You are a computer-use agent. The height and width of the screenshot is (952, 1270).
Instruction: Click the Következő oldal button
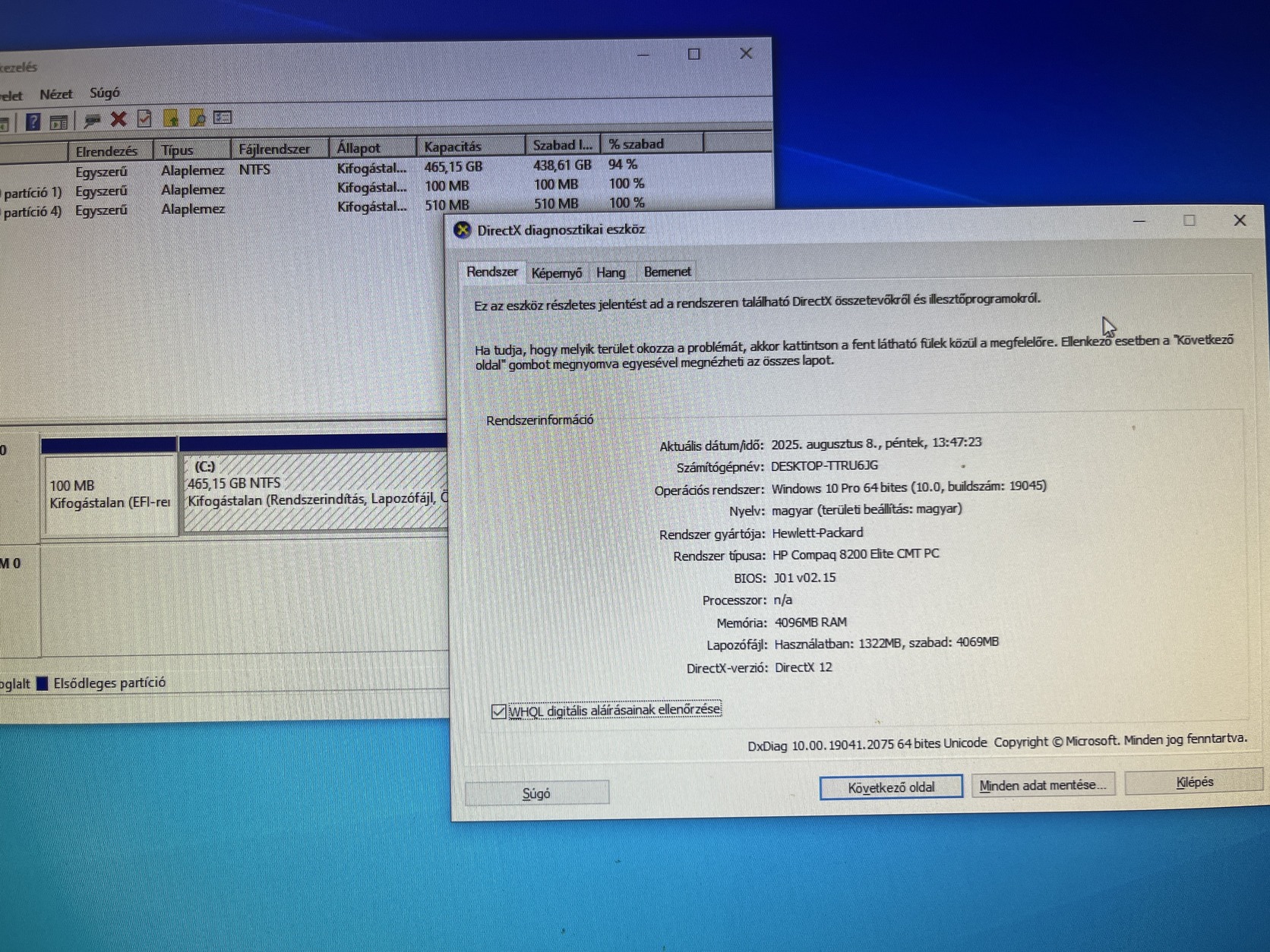click(x=891, y=787)
